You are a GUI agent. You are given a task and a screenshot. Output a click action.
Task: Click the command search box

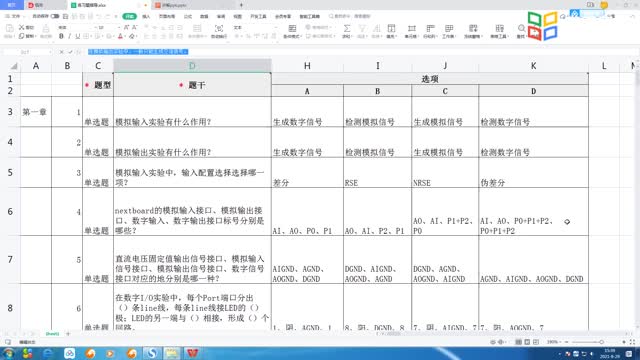[x=350, y=16]
